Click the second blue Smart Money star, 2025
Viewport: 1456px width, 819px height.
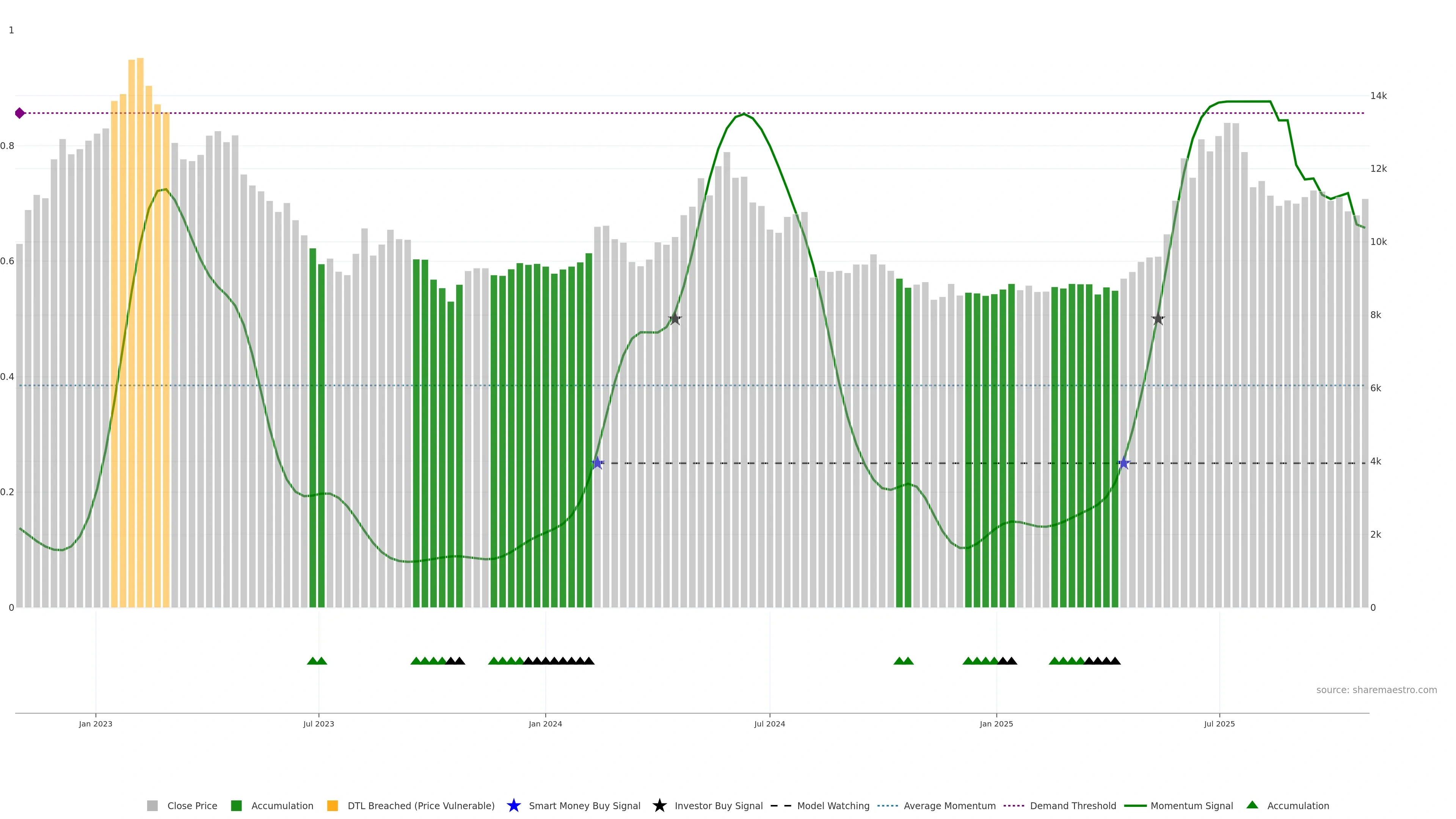(1123, 463)
